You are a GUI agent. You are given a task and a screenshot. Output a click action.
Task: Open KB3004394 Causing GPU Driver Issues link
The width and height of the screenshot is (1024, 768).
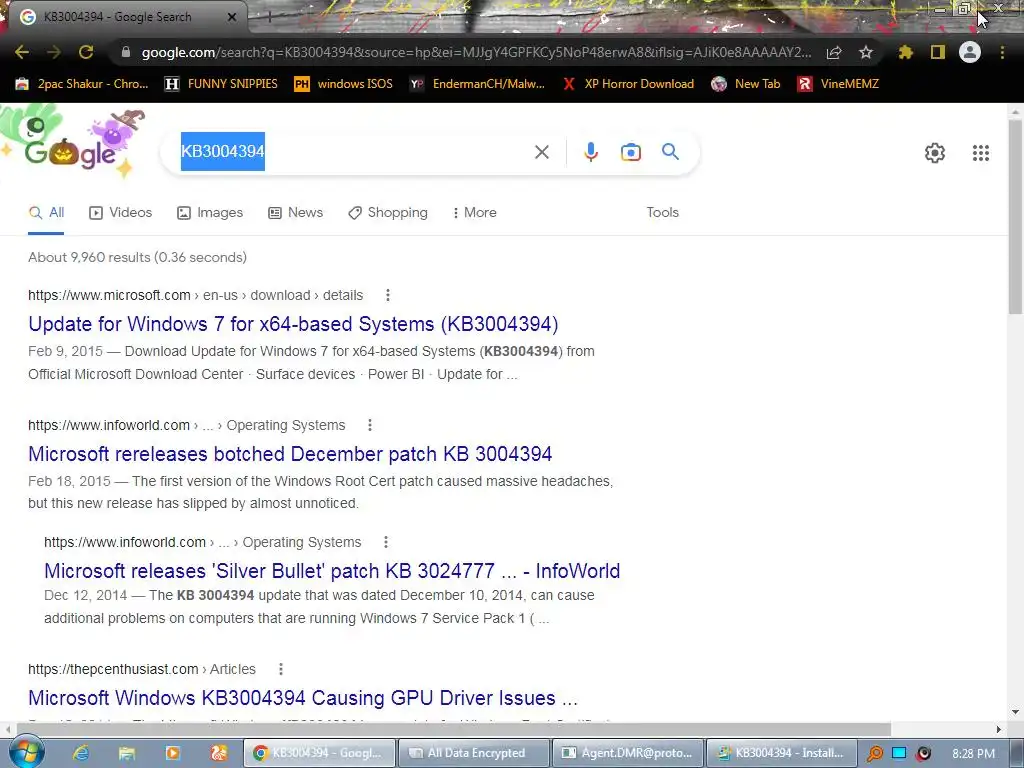click(303, 698)
